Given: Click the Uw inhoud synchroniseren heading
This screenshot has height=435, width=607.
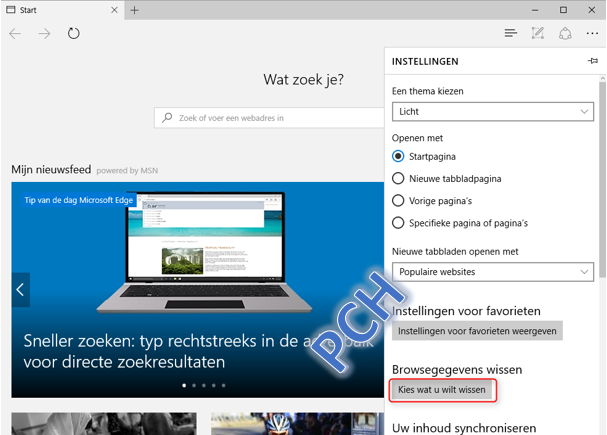Looking at the screenshot, I should click(464, 428).
